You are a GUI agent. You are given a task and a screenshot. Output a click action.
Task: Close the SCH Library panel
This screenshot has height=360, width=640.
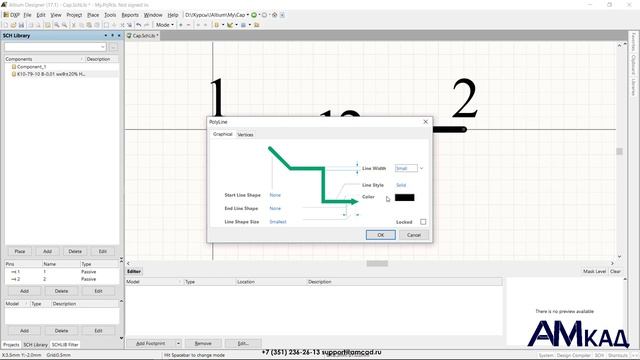point(119,36)
